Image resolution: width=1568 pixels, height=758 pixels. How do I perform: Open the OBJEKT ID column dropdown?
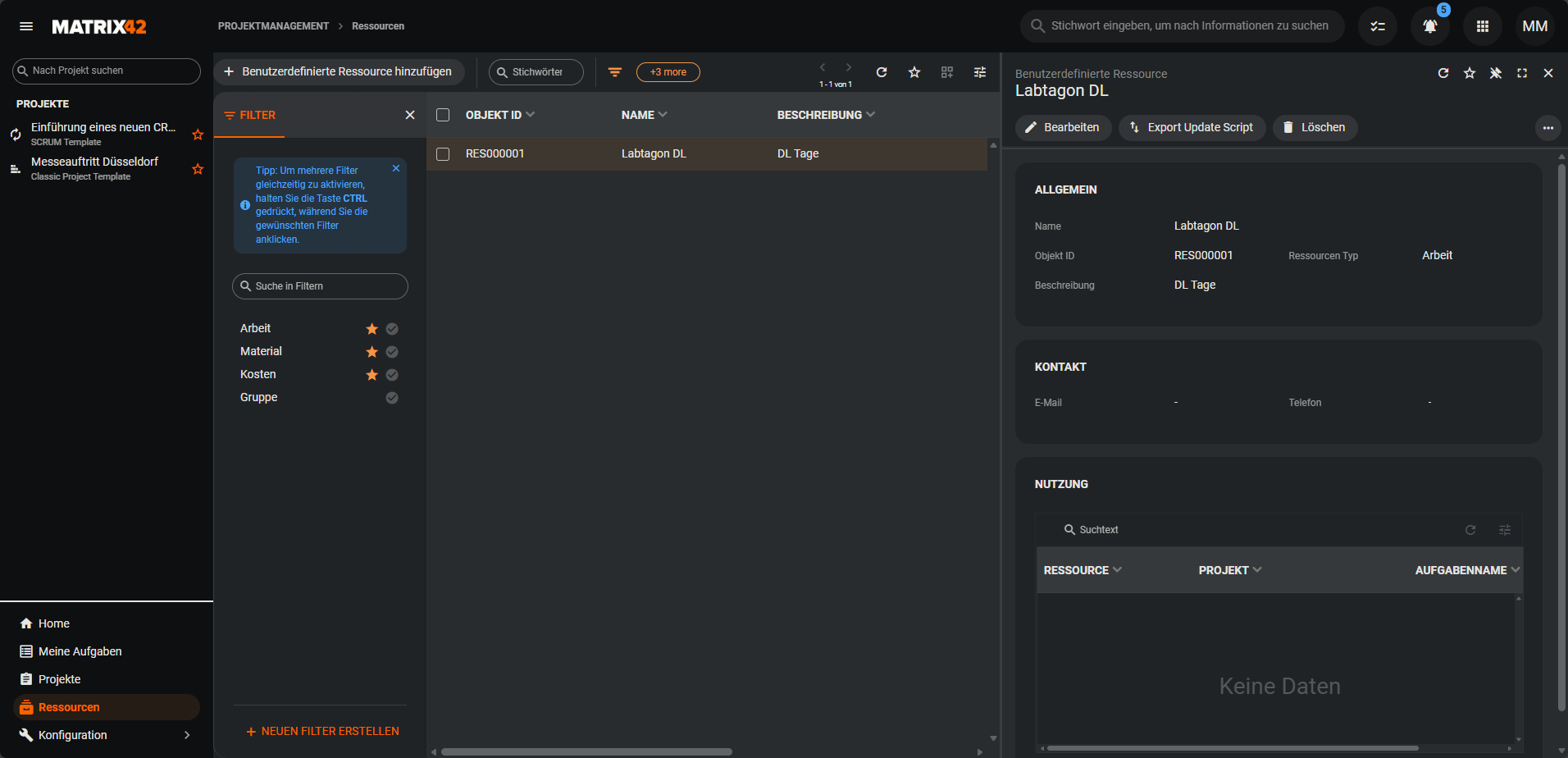(x=531, y=115)
